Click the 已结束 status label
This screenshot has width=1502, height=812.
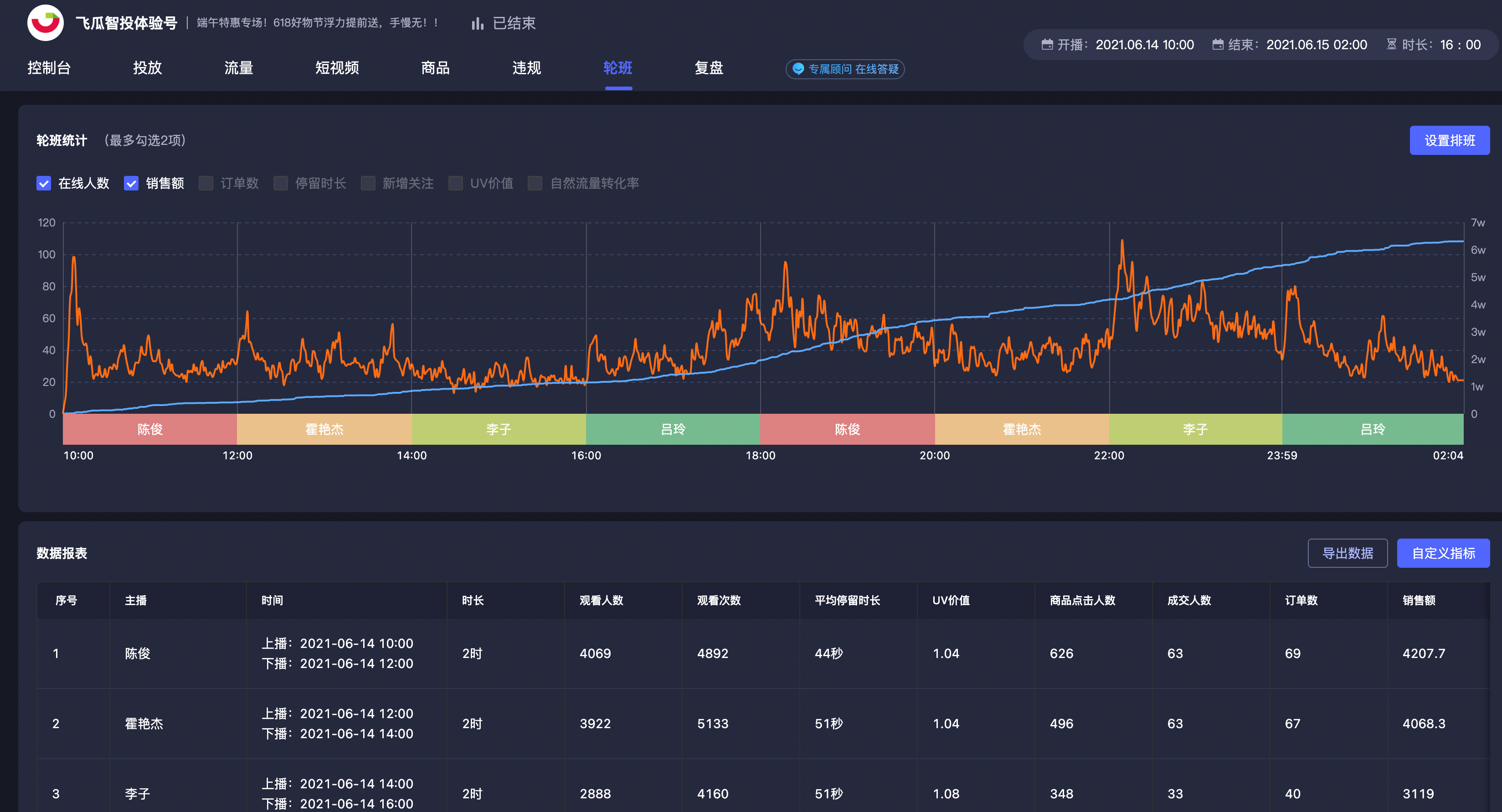pyautogui.click(x=514, y=23)
